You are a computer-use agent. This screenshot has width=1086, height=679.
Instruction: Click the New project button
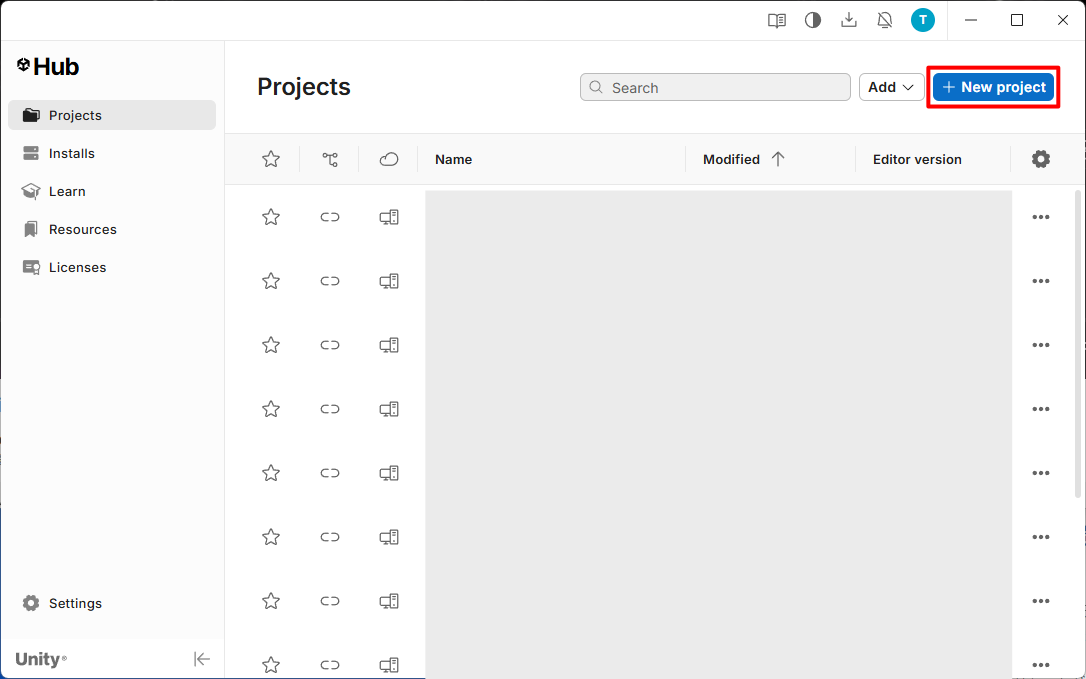(x=994, y=87)
